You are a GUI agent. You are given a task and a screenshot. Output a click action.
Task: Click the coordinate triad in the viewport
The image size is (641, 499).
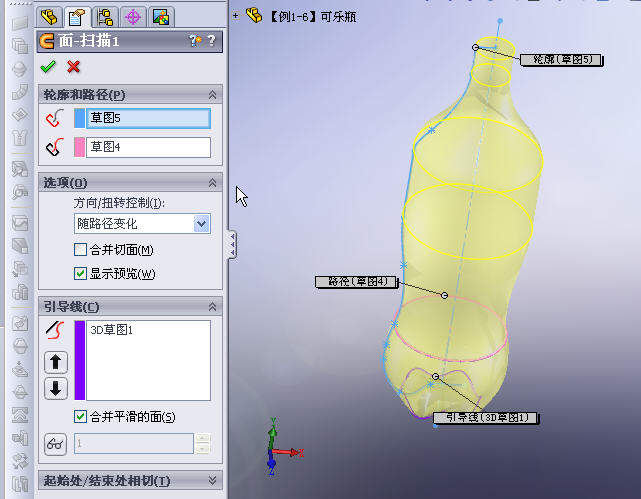point(283,447)
